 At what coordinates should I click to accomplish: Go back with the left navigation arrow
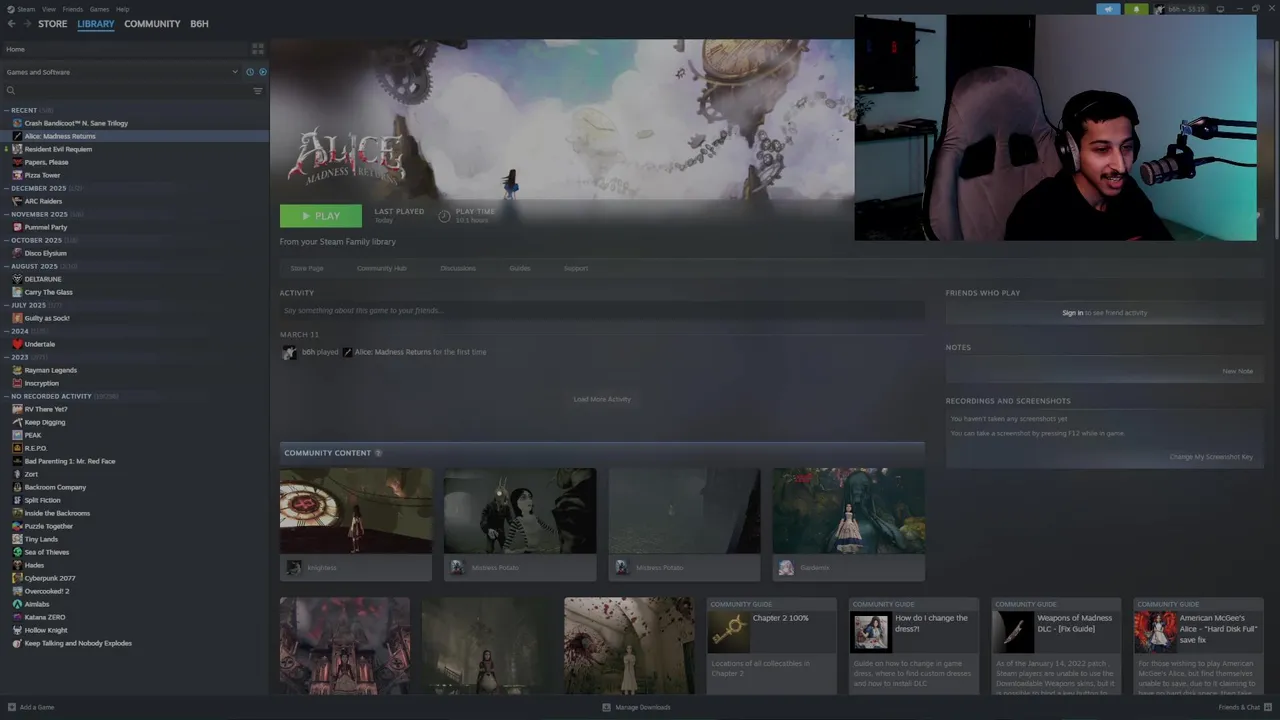(x=12, y=24)
